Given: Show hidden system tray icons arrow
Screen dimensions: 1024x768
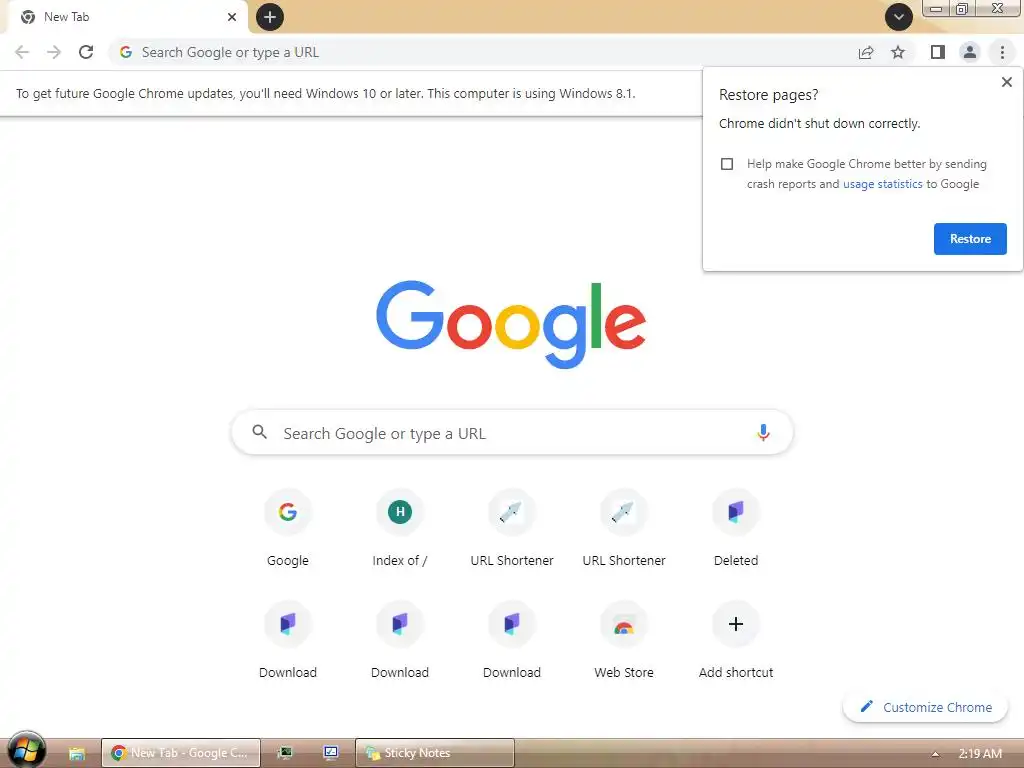Looking at the screenshot, I should 935,754.
